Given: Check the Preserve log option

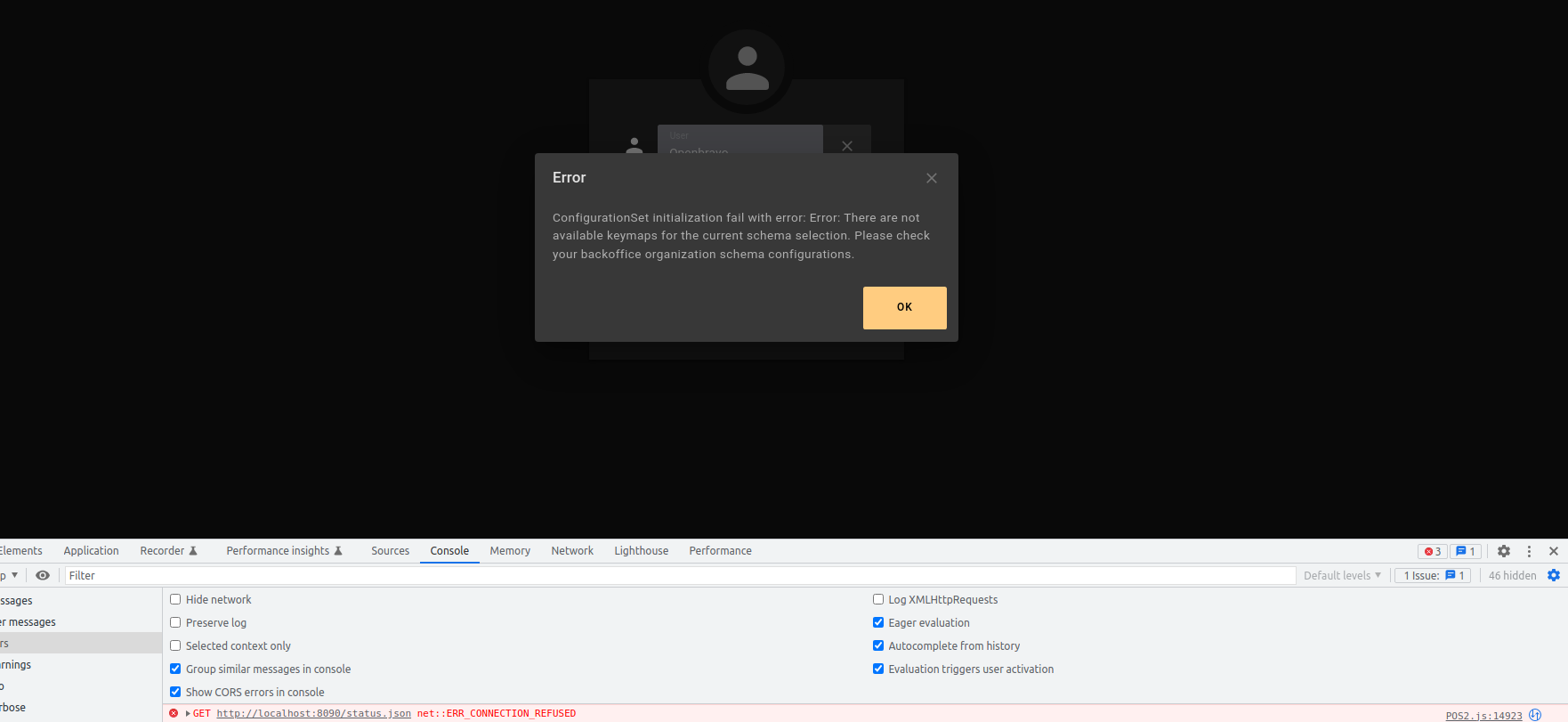Looking at the screenshot, I should point(175,622).
